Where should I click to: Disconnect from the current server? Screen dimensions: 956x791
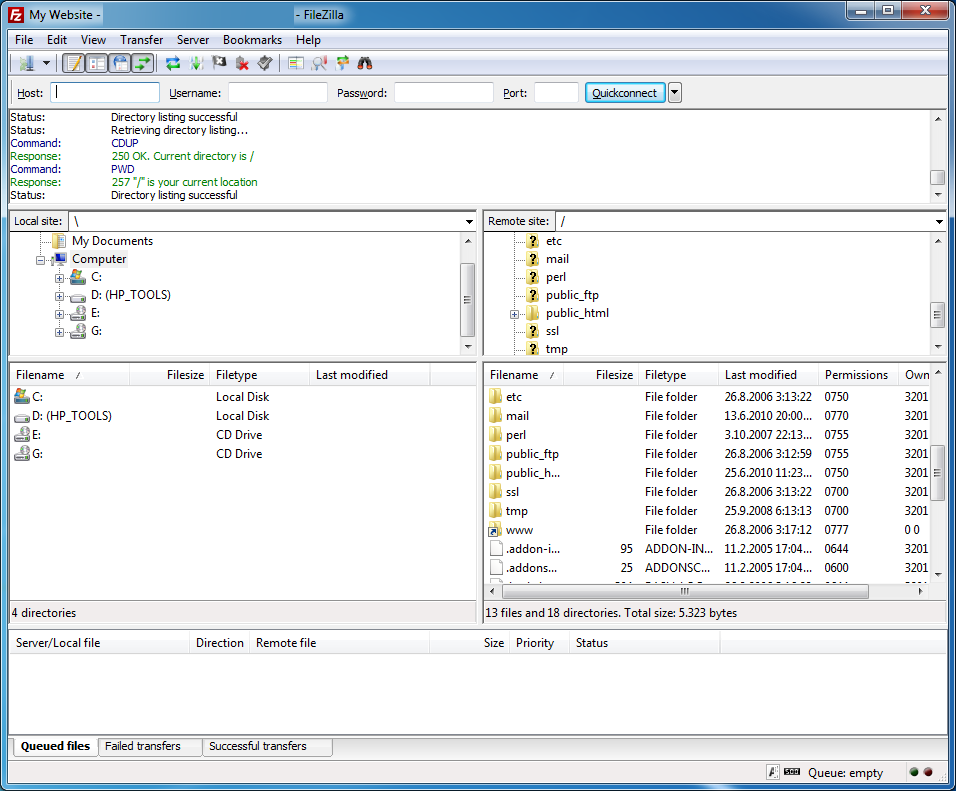coord(242,63)
